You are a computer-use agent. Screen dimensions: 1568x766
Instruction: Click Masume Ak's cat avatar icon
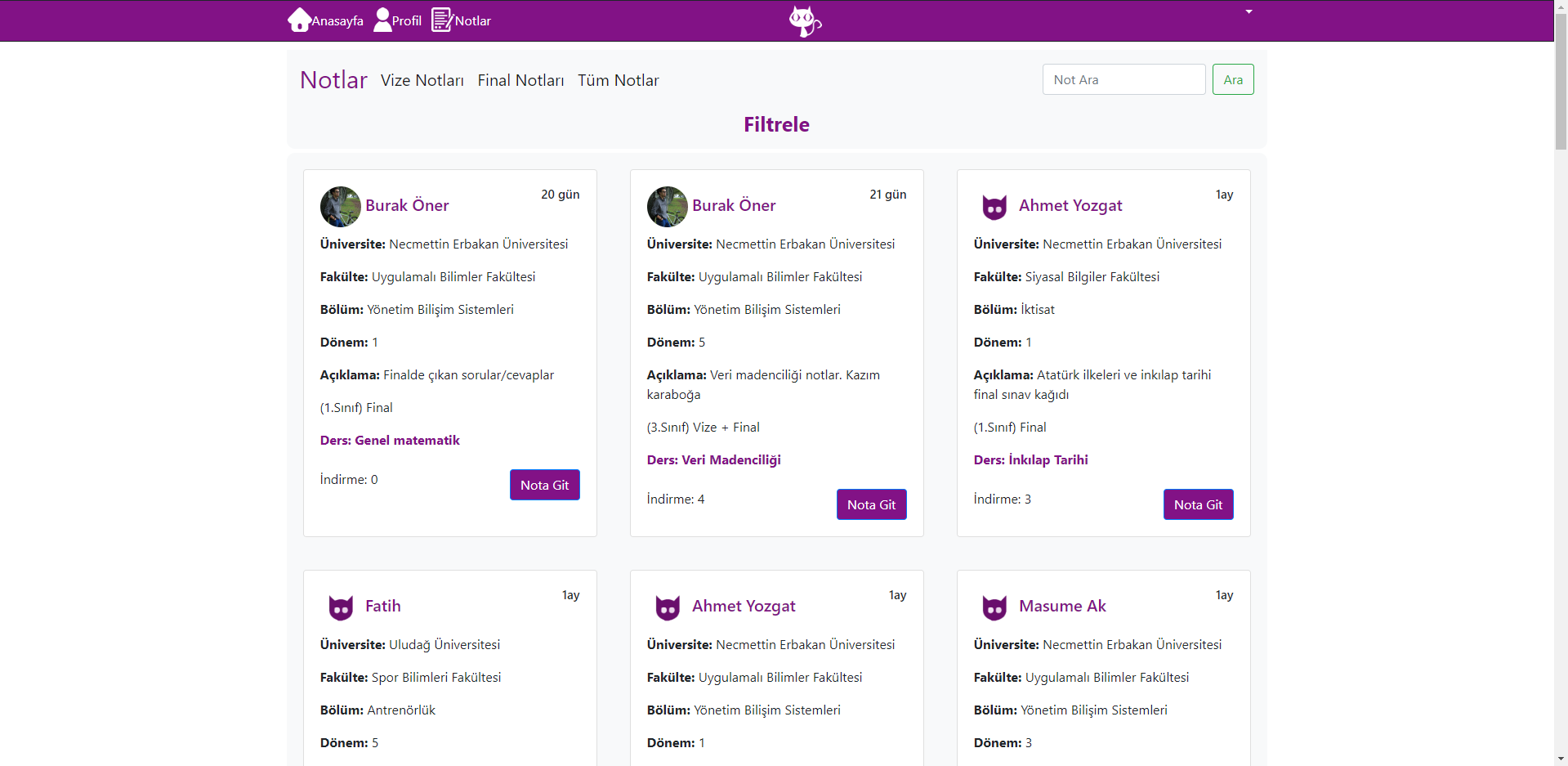994,607
